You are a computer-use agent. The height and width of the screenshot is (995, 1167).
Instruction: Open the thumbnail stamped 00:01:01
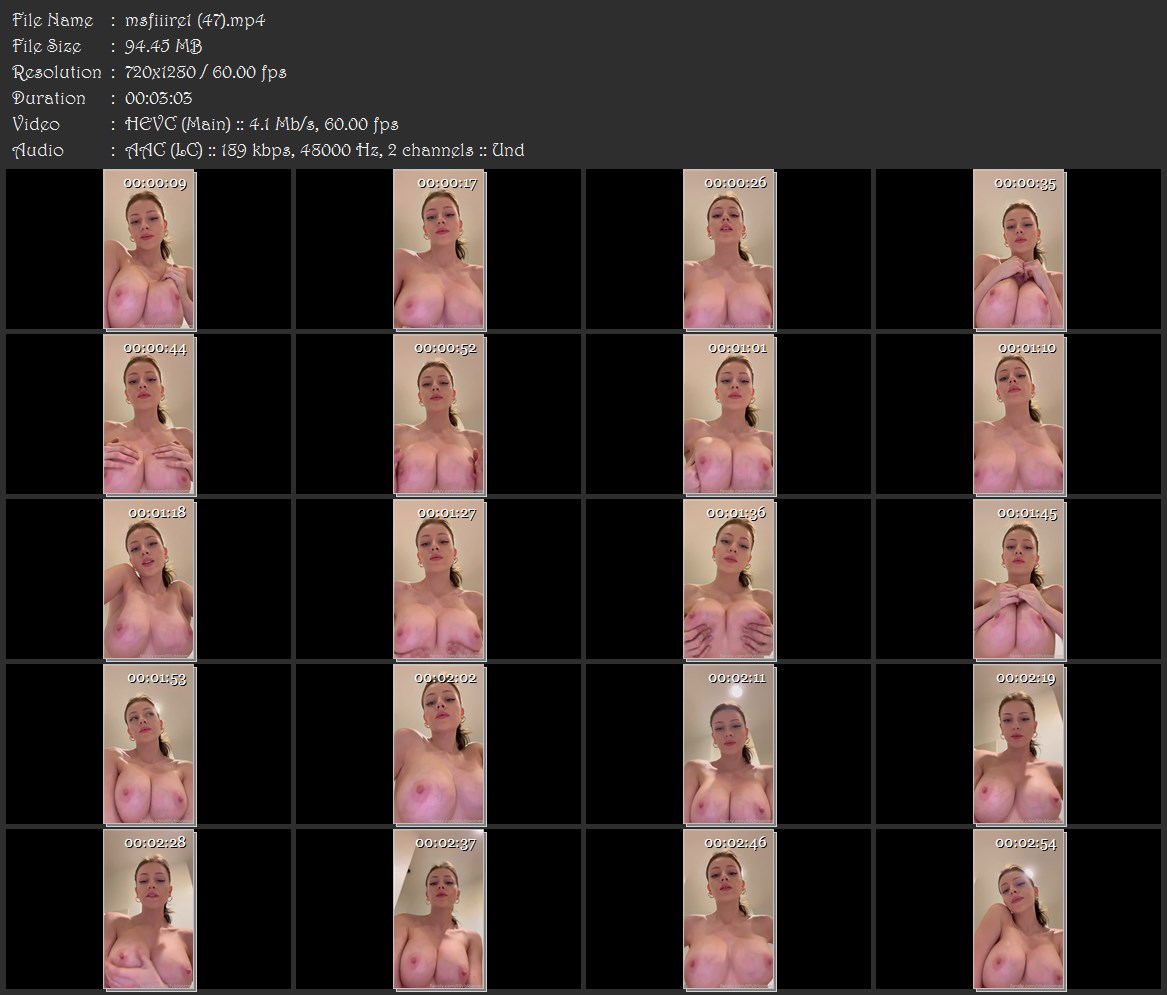pos(729,415)
